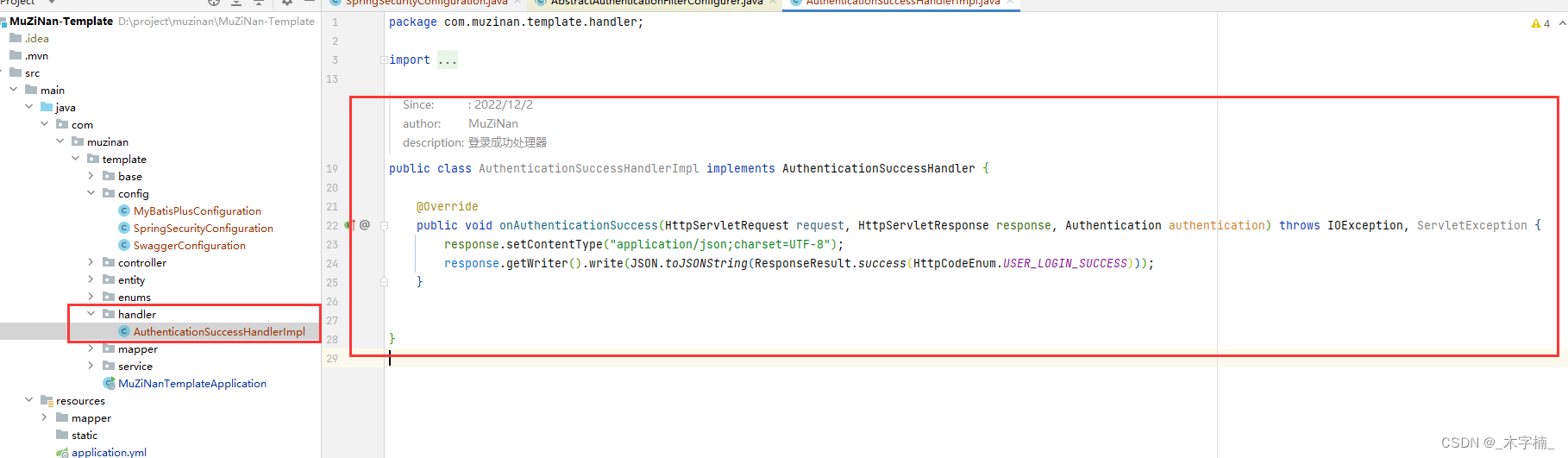The image size is (1568, 458).
Task: Collapse the com package
Action: (45, 124)
